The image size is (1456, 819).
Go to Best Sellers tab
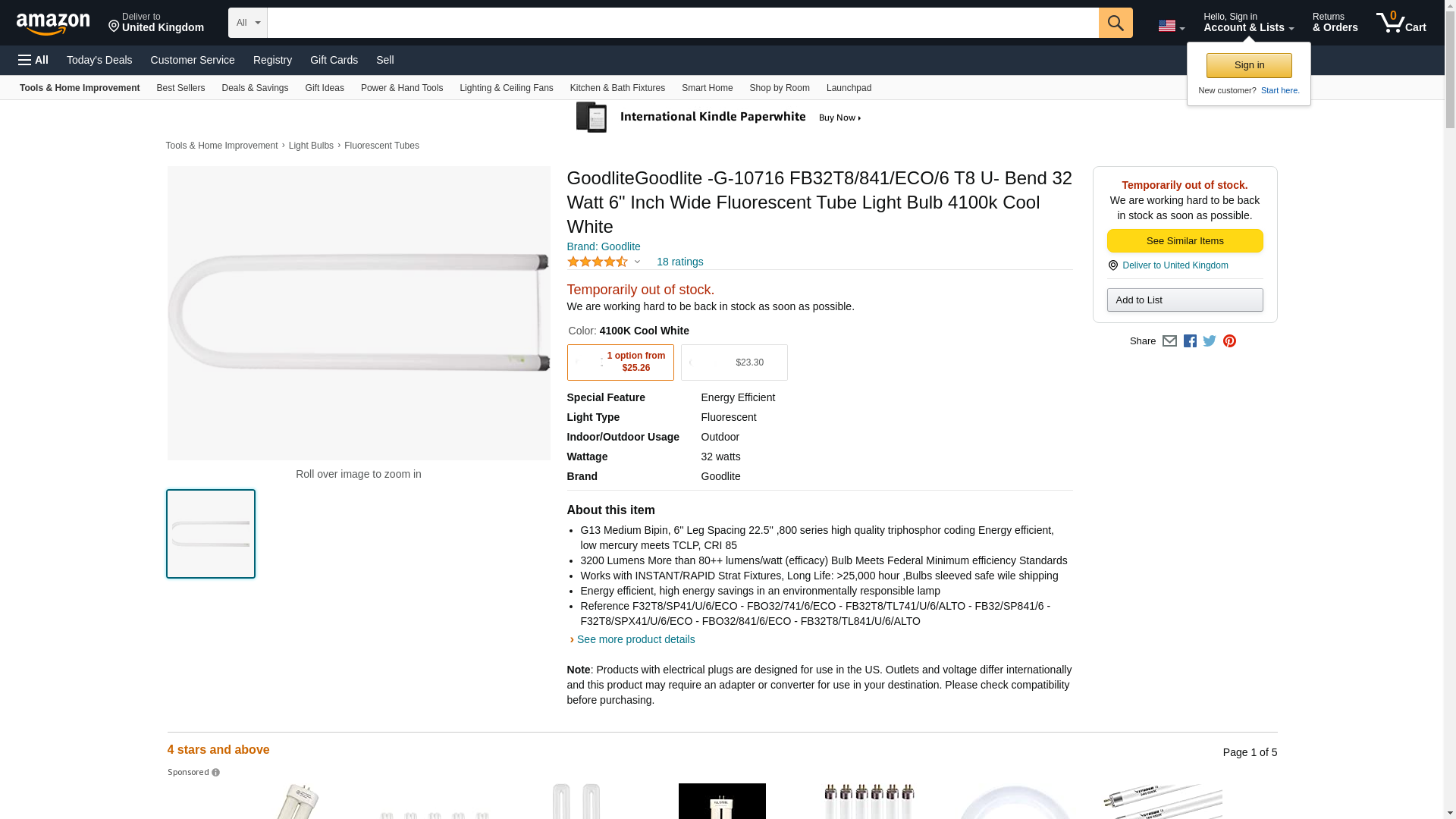pyautogui.click(x=180, y=88)
